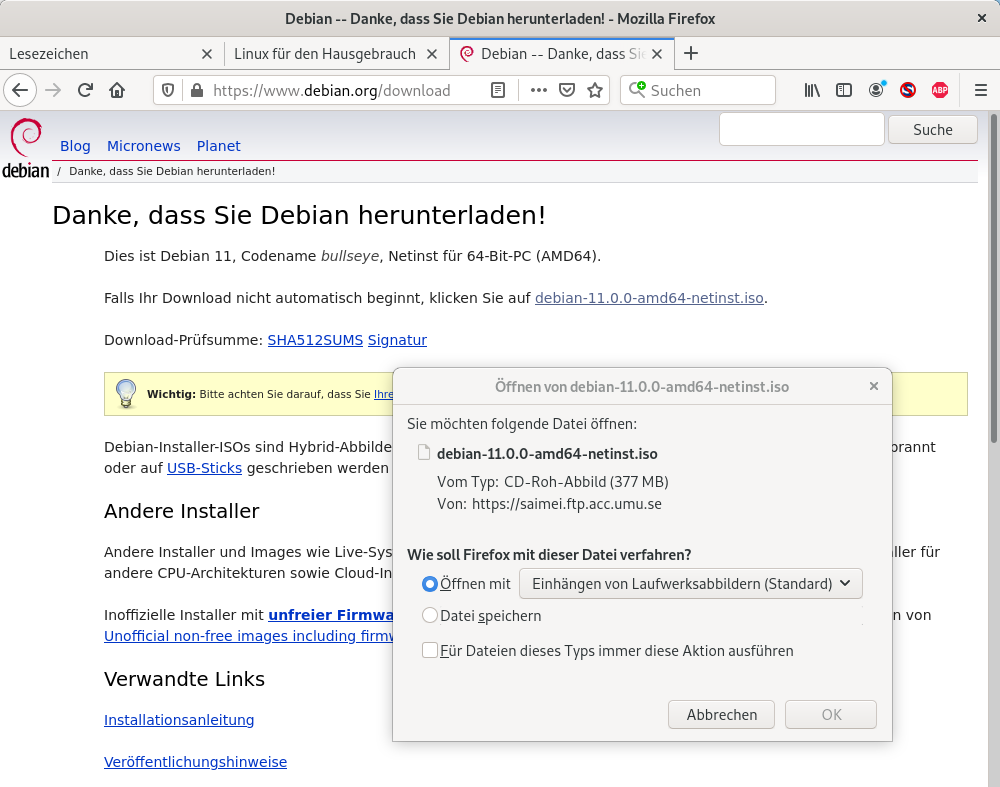1000x787 pixels.
Task: Check 'Für Dateien dieses Typs immer' box
Action: [x=430, y=651]
